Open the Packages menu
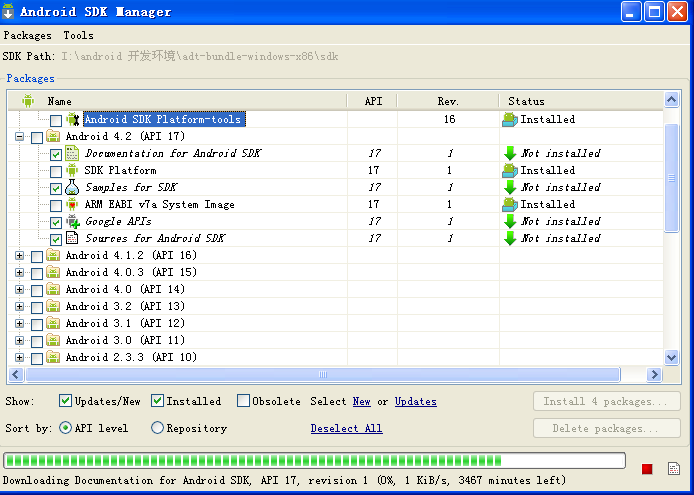Image resolution: width=694 pixels, height=495 pixels. (x=27, y=35)
